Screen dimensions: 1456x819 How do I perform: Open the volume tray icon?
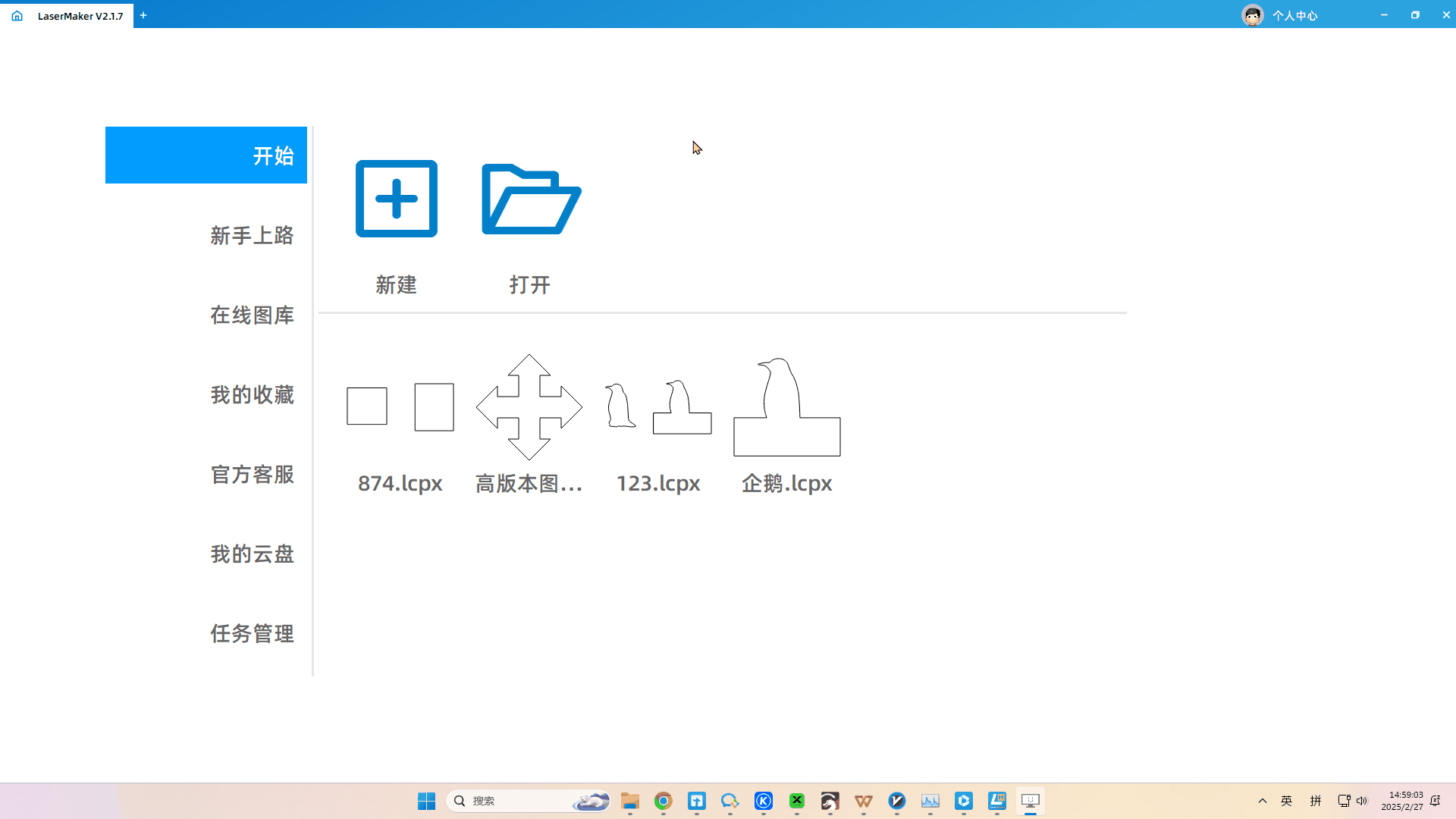click(1362, 801)
